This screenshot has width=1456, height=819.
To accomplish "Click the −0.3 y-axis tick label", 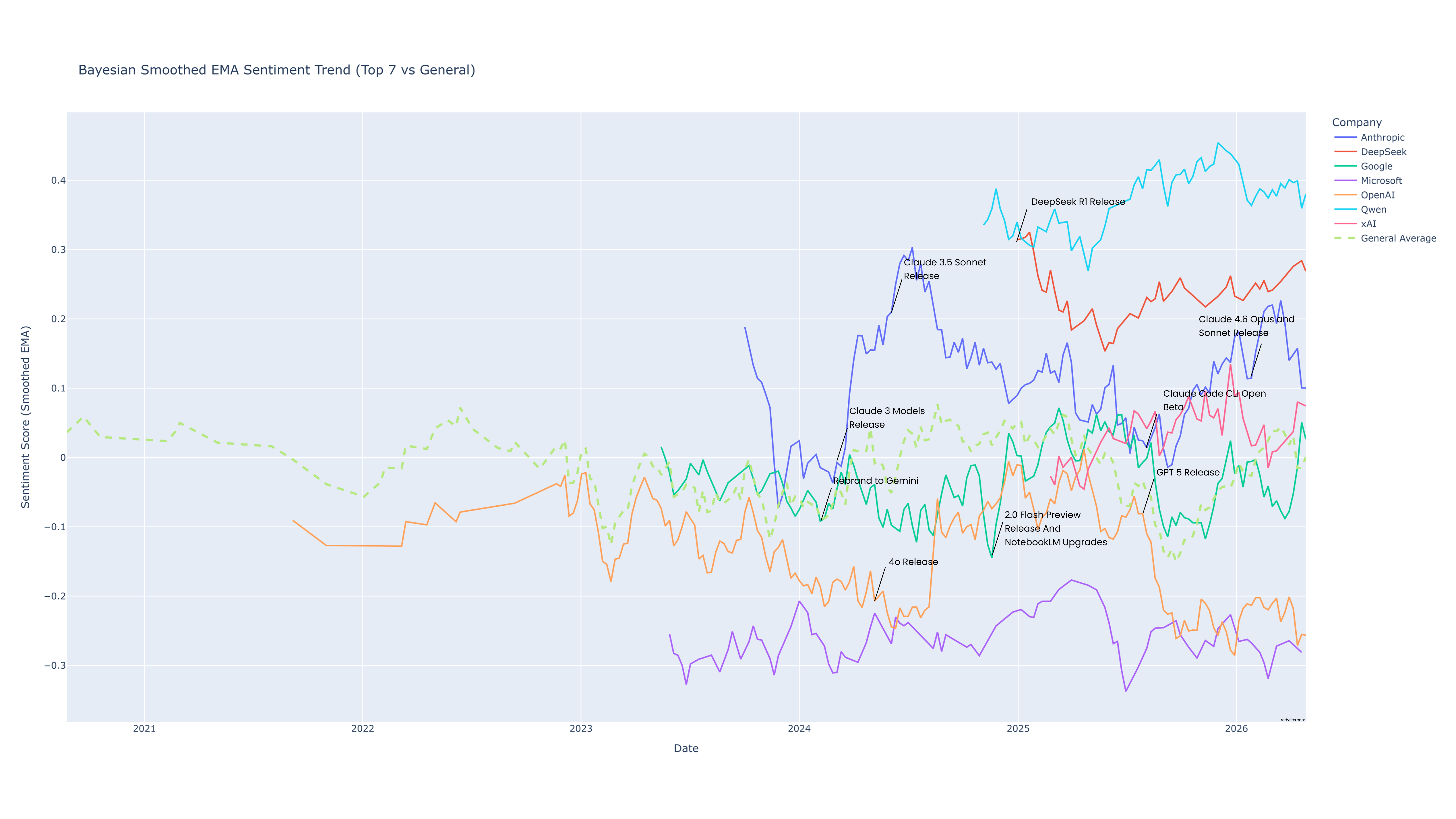I will point(55,666).
